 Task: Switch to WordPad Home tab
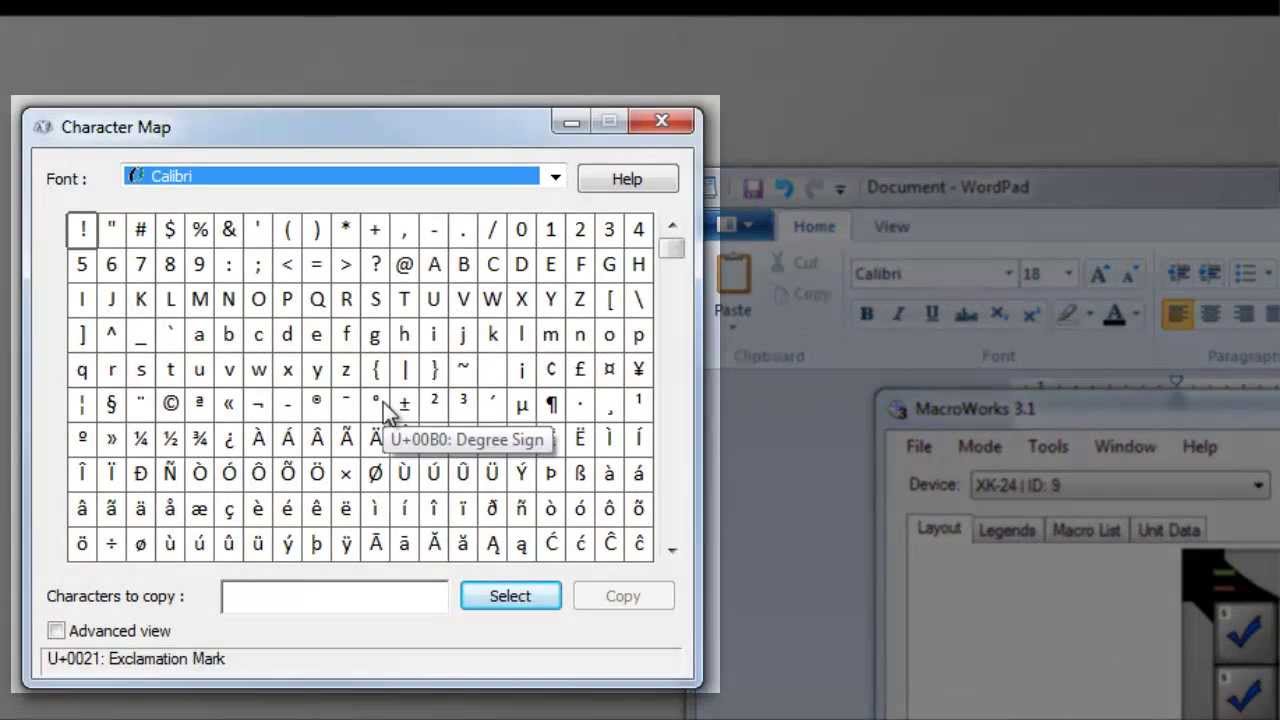[x=814, y=227]
